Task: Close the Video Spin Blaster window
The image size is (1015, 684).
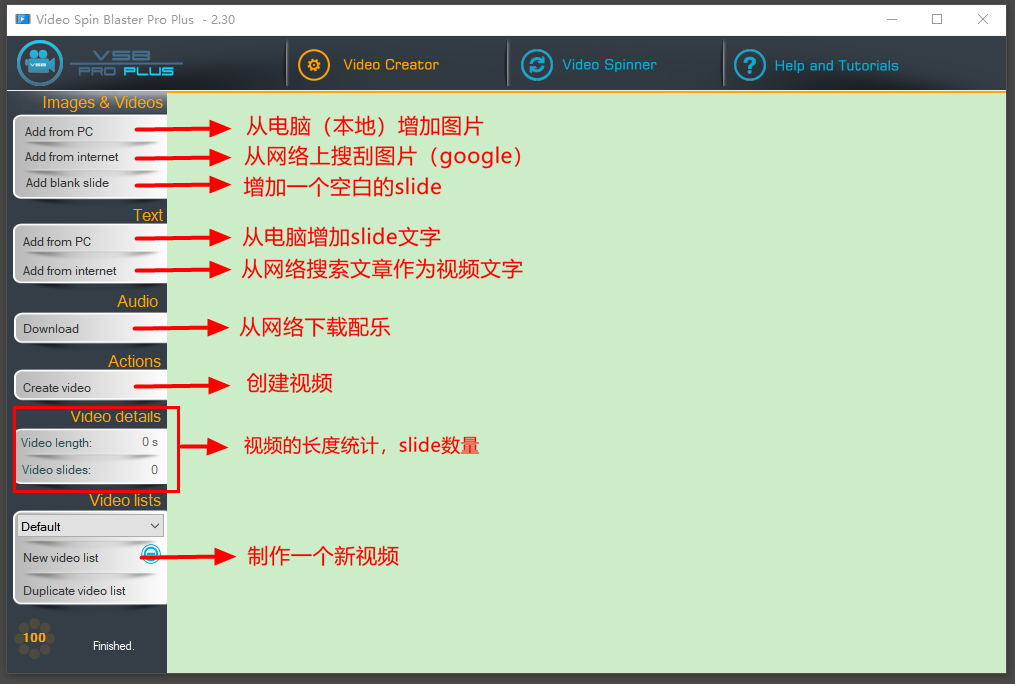Action: [x=983, y=19]
